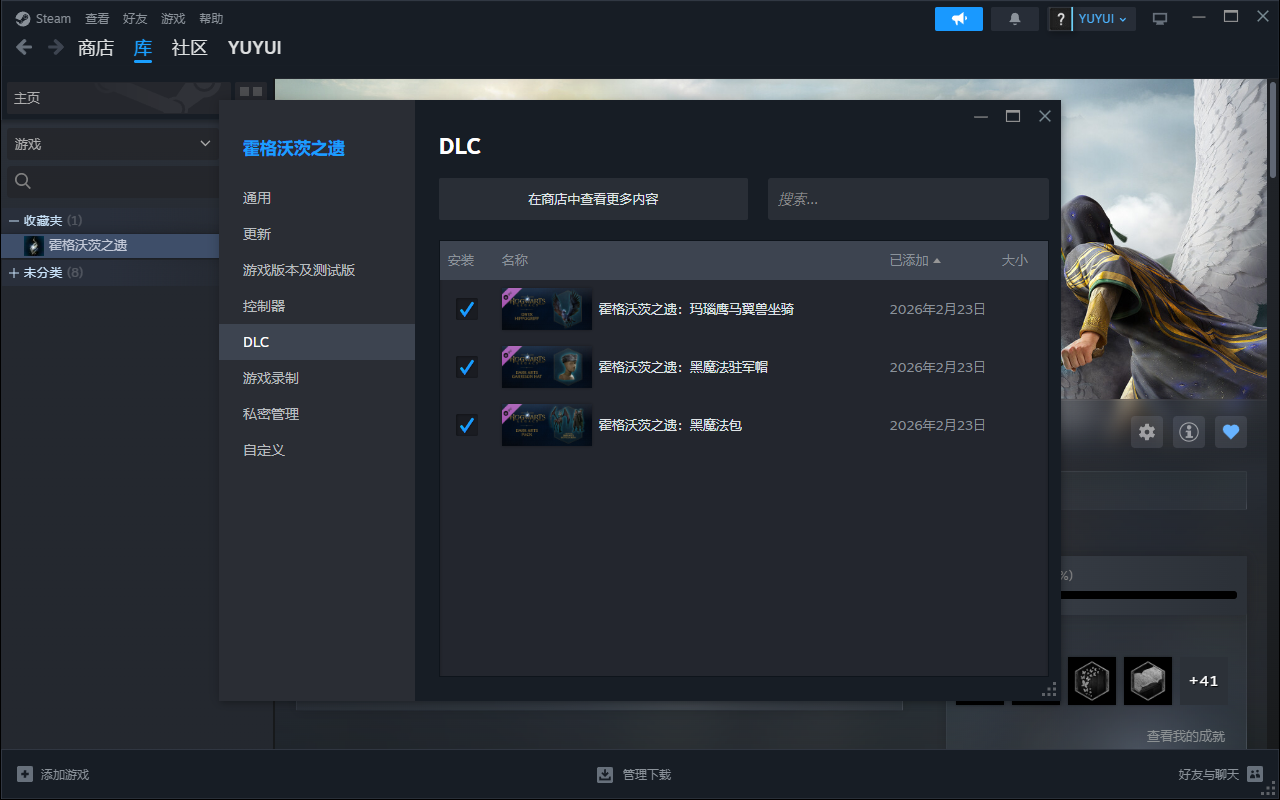Toggle the favorite heart icon
Viewport: 1280px width, 800px height.
coord(1231,432)
